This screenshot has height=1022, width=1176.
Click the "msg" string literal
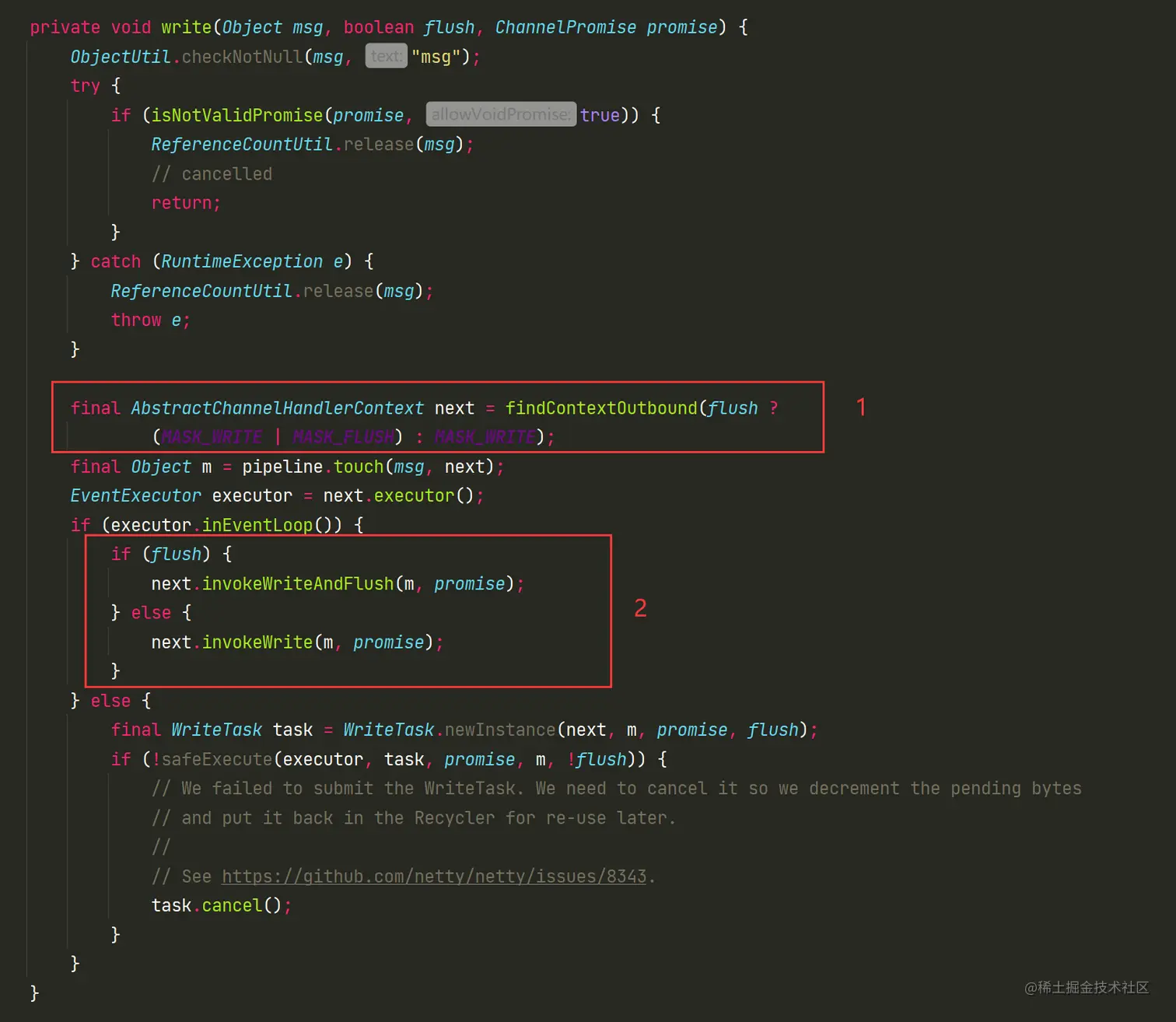pyautogui.click(x=436, y=57)
